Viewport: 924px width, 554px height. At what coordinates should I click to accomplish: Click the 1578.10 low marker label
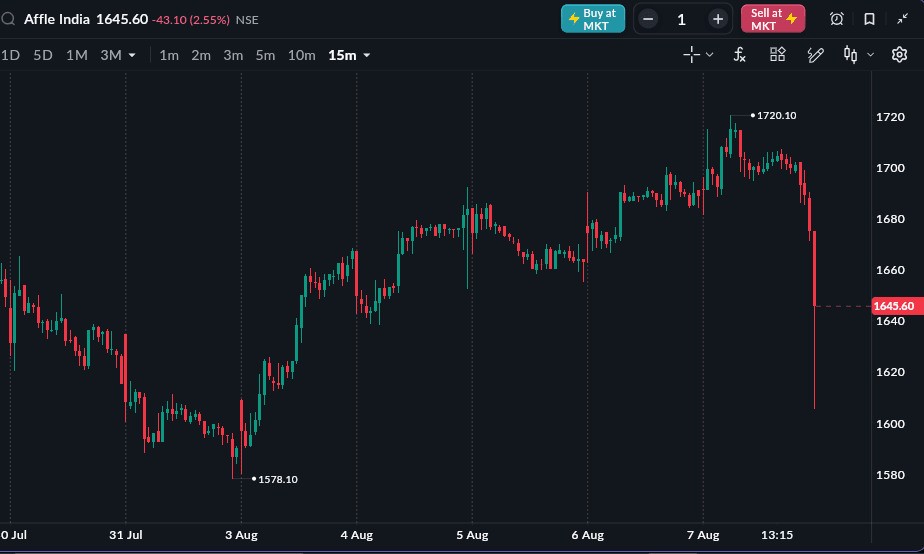[278, 479]
